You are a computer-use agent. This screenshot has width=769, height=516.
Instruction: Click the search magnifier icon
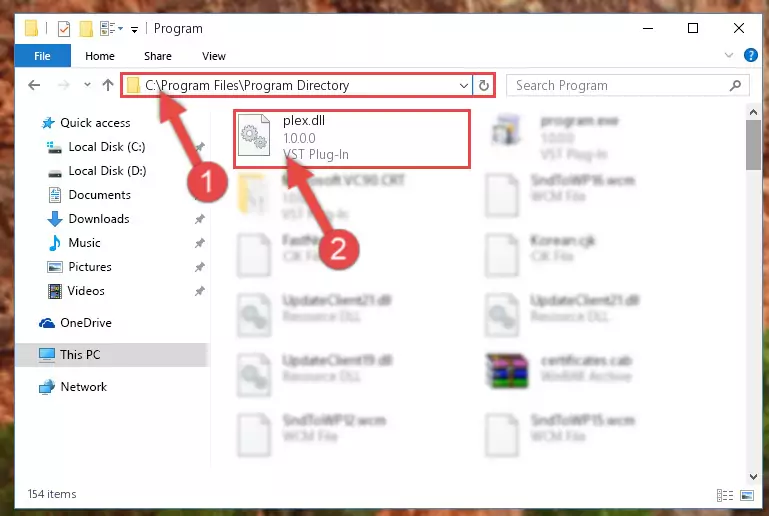[735, 86]
